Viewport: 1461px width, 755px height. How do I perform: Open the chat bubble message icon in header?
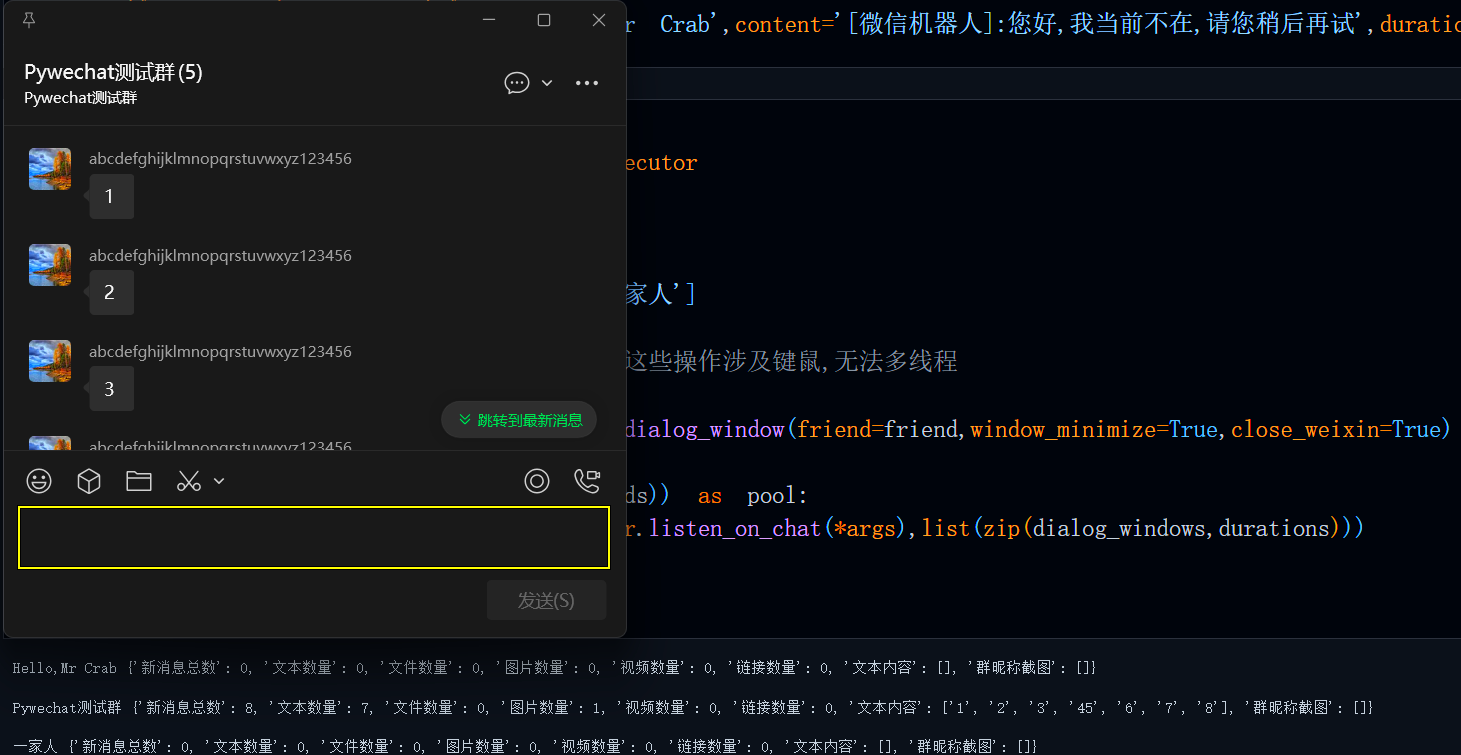(517, 83)
